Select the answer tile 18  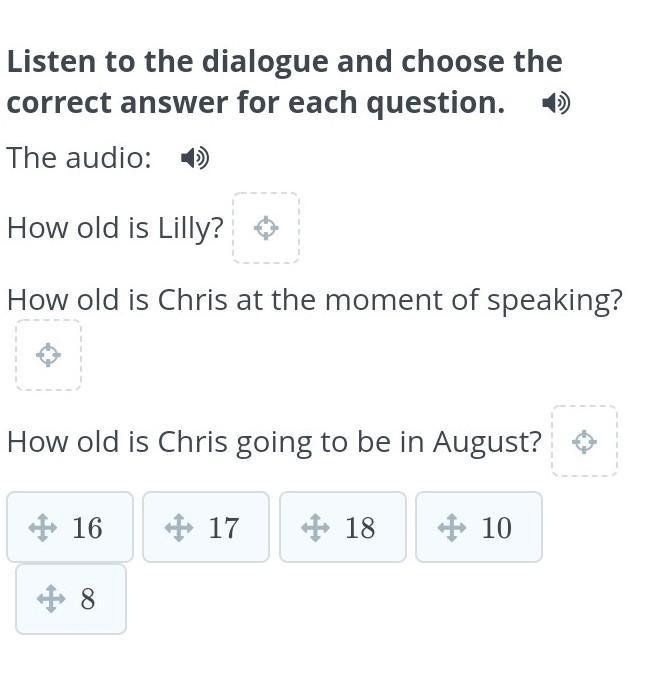(343, 527)
